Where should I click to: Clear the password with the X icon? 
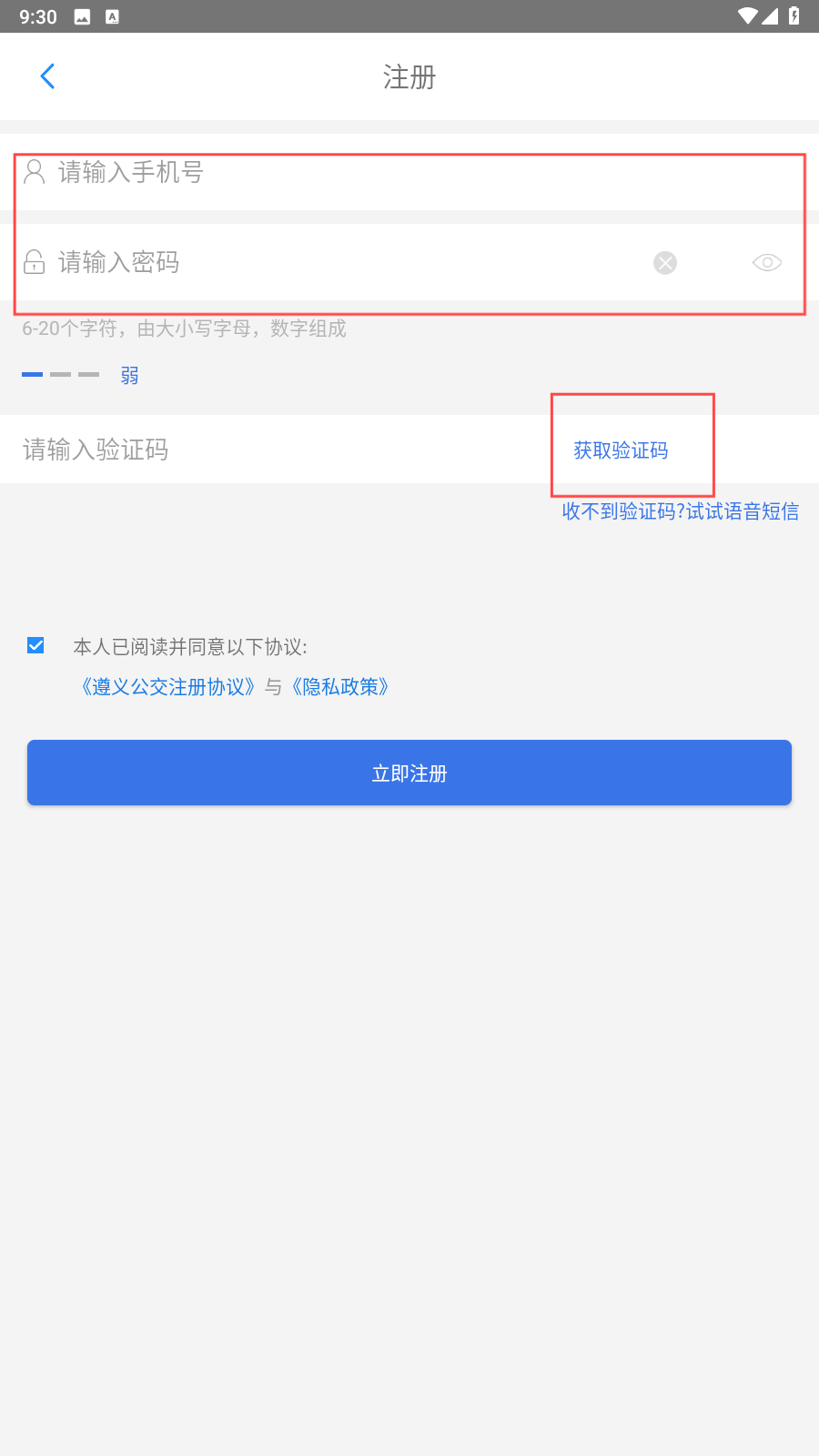(665, 263)
